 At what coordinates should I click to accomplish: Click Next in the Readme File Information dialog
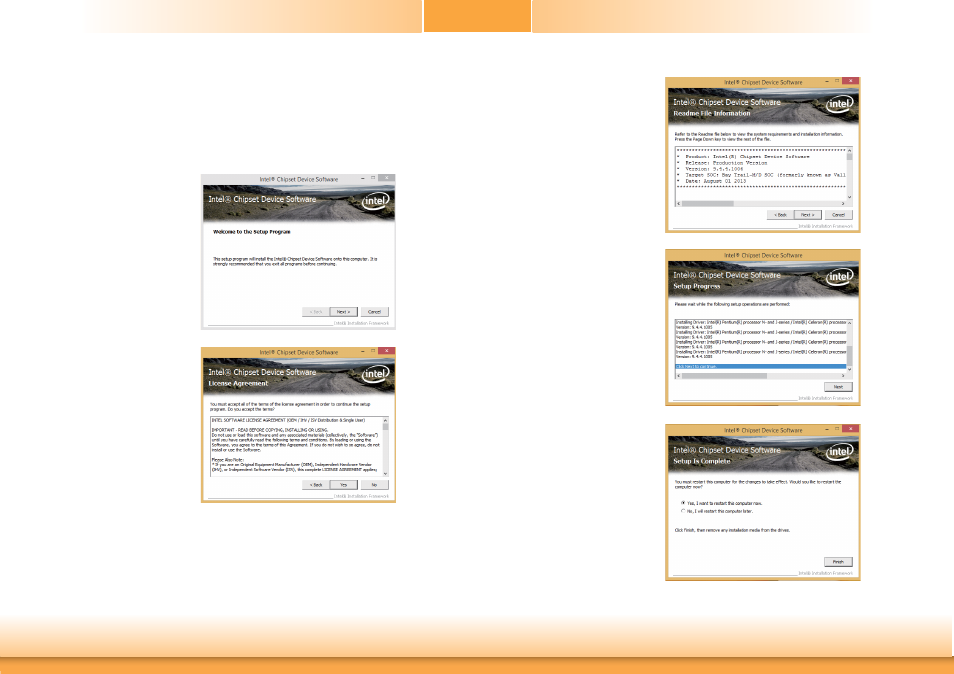[x=807, y=215]
